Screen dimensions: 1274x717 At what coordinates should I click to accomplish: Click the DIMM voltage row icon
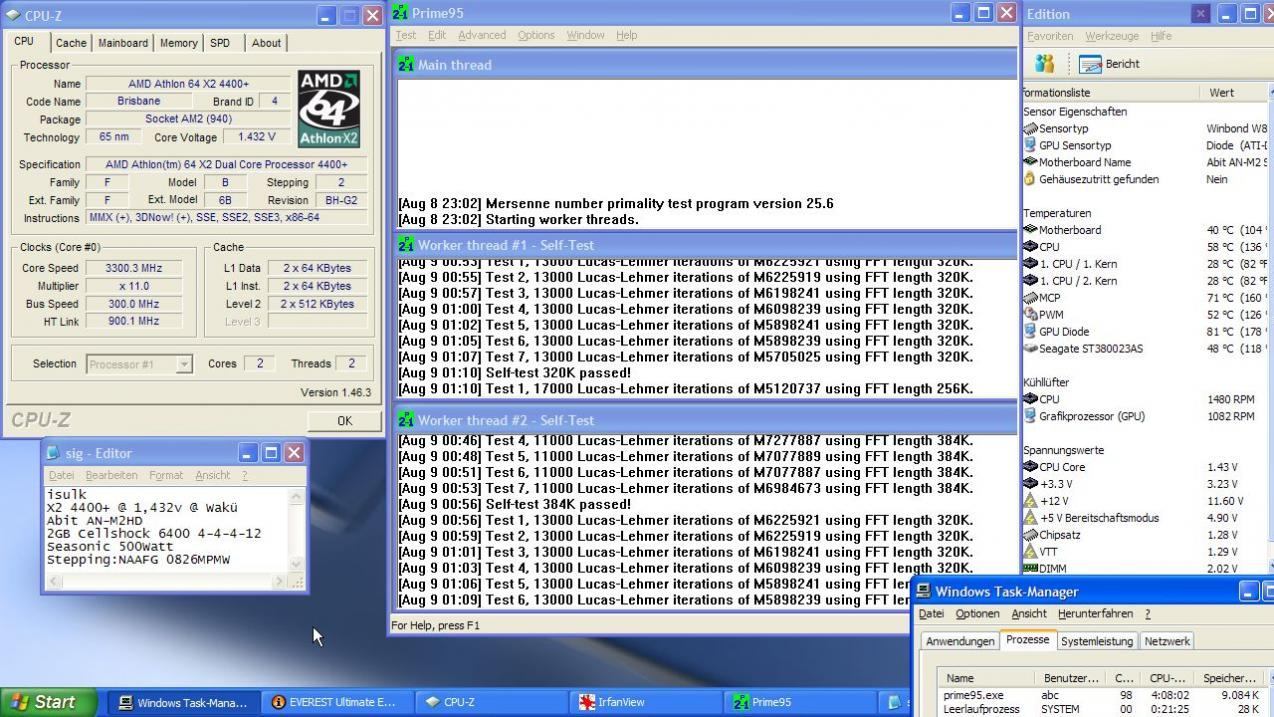1030,569
